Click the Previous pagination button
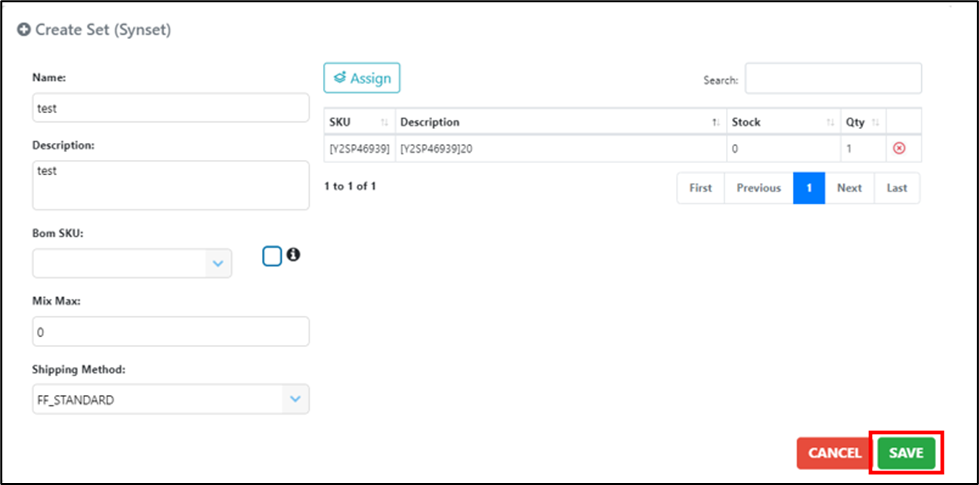Image resolution: width=979 pixels, height=485 pixels. click(x=759, y=188)
